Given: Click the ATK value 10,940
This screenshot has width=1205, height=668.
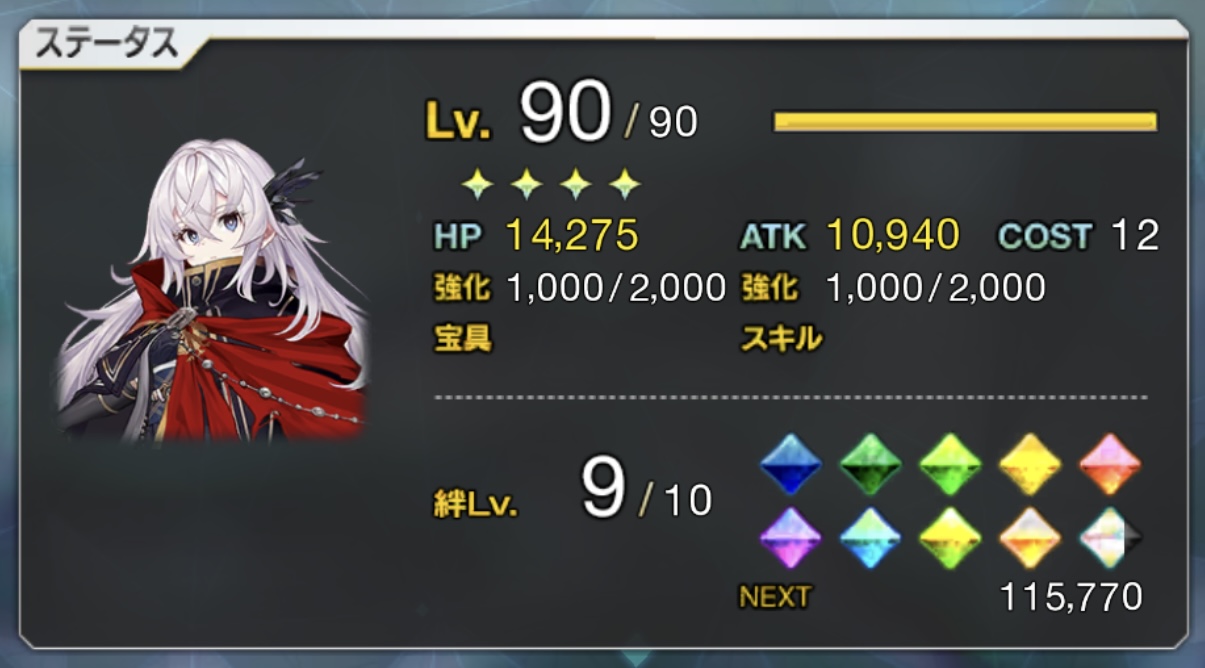Looking at the screenshot, I should click(893, 236).
